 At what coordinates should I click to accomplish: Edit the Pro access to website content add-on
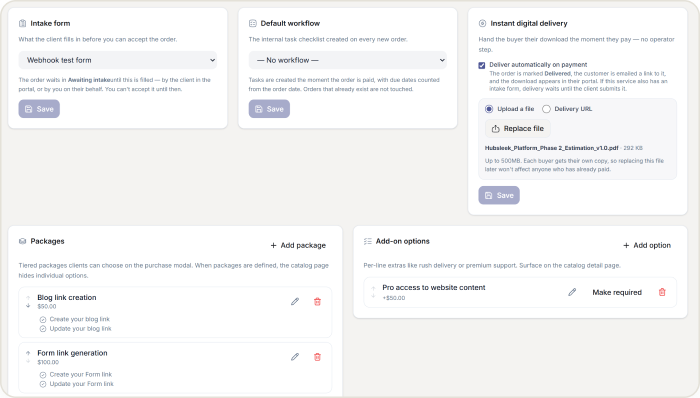pos(572,292)
